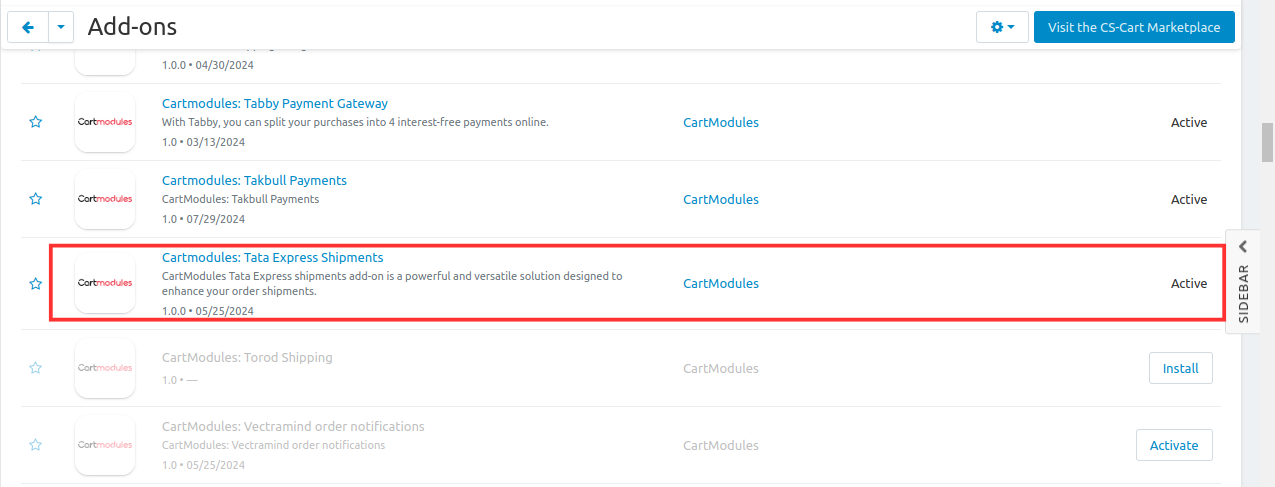Open Cartmodules: Takbull Payments link
Image resolution: width=1275 pixels, height=487 pixels.
pyautogui.click(x=254, y=180)
